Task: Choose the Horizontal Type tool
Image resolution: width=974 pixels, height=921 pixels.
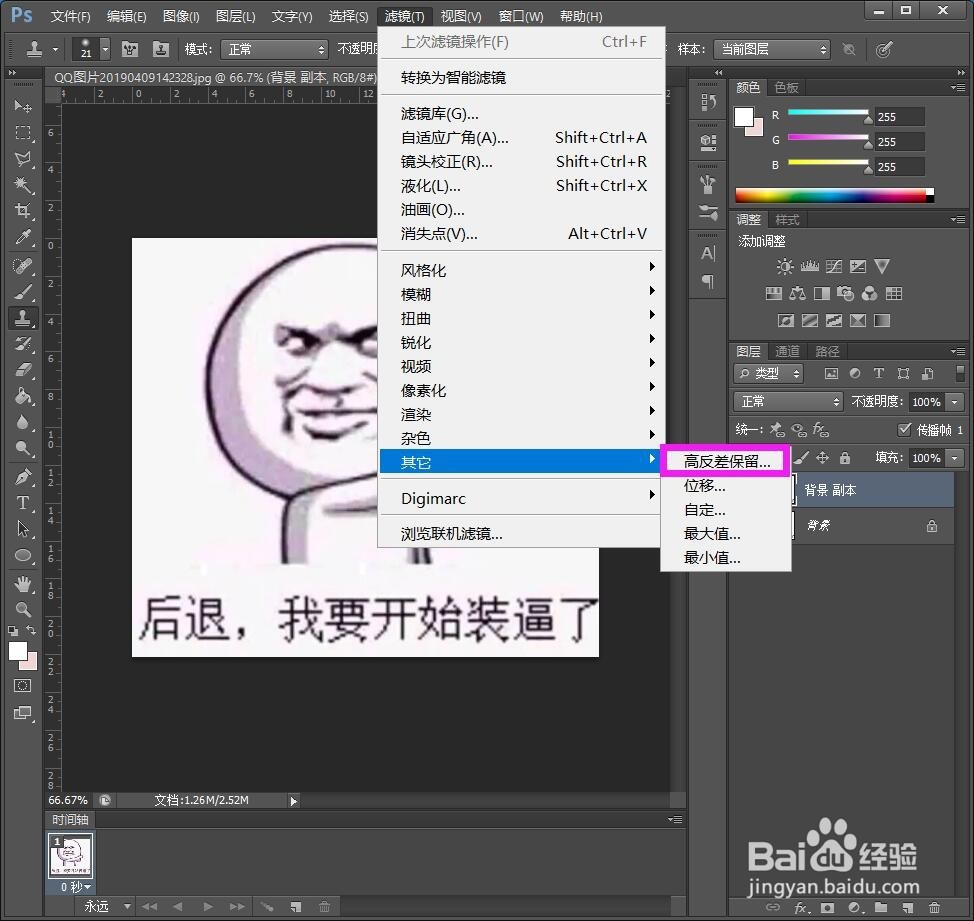Action: 23,503
